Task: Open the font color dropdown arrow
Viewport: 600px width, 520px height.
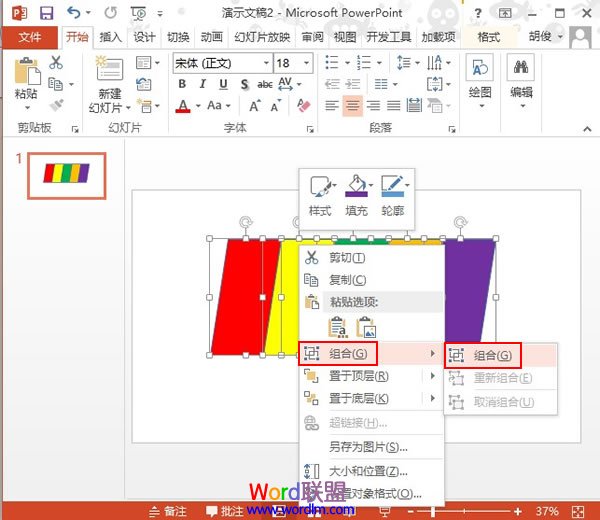Action: 198,106
